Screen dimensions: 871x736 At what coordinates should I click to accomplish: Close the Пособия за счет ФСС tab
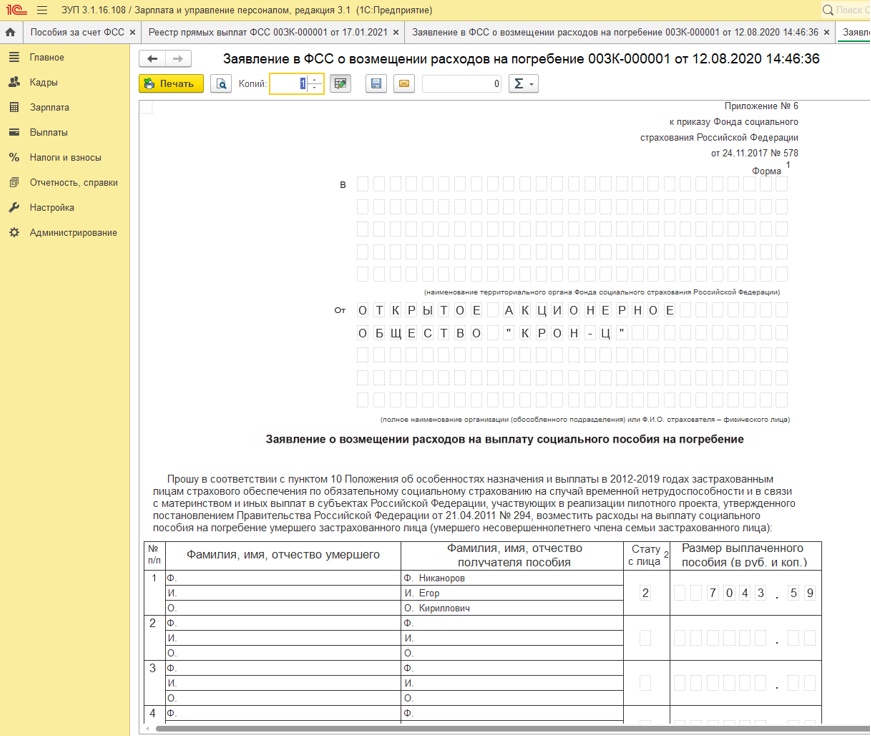coord(132,33)
